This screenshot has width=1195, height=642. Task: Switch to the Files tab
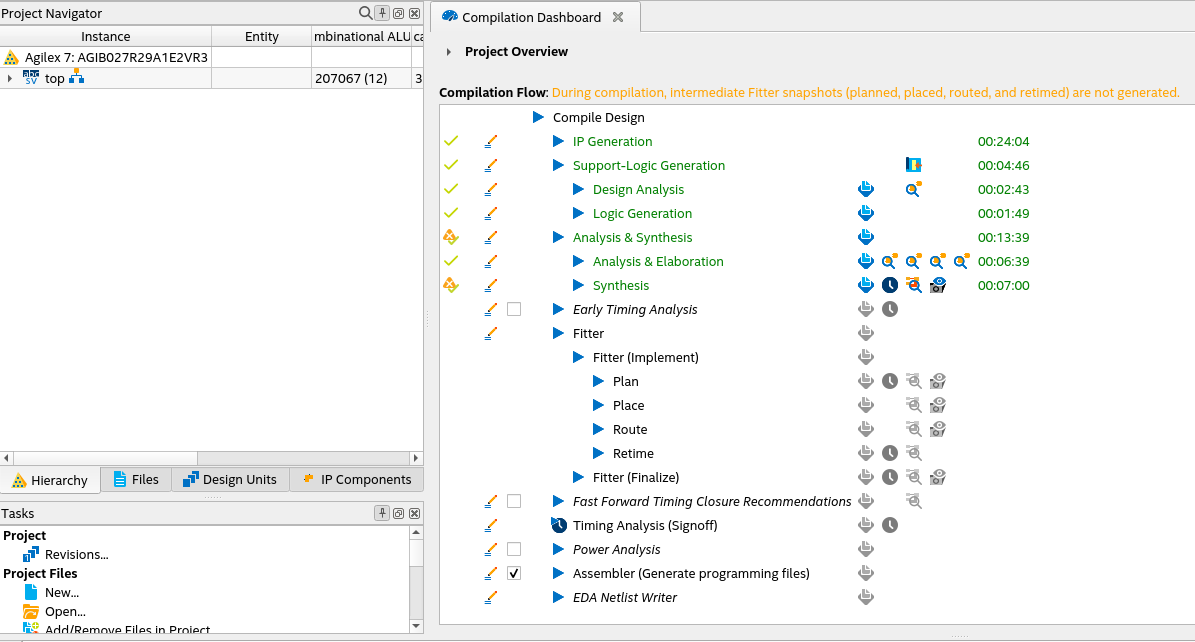135,480
